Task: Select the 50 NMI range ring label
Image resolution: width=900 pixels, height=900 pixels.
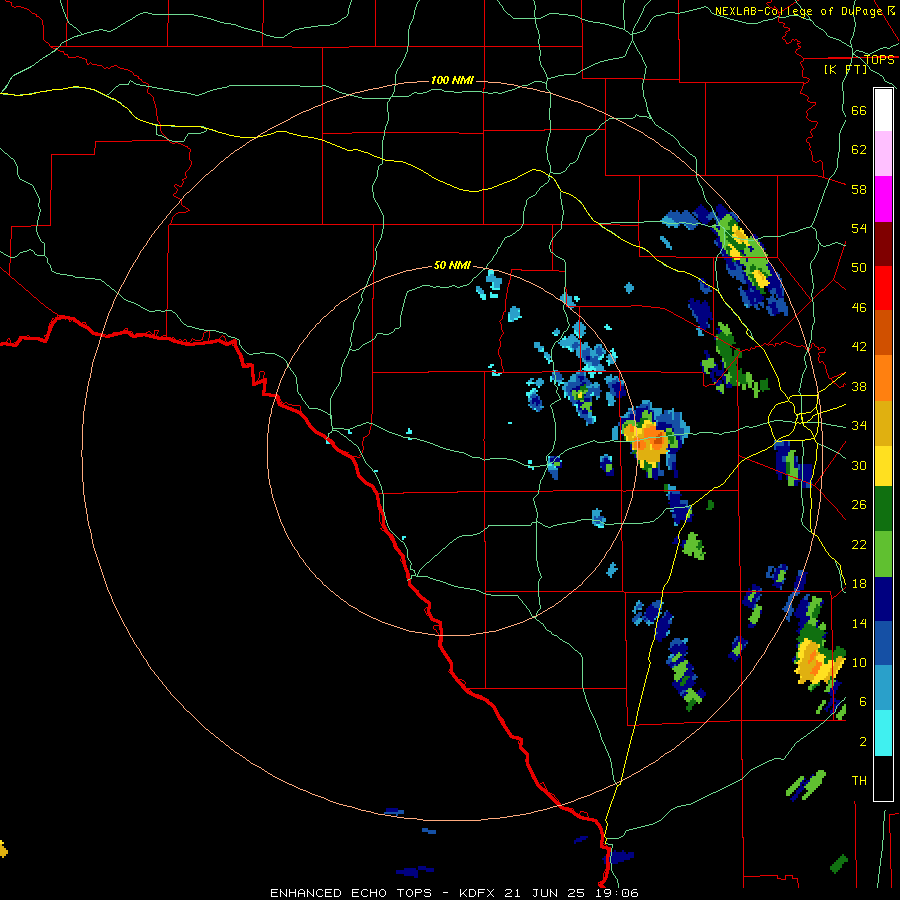Action: click(452, 265)
